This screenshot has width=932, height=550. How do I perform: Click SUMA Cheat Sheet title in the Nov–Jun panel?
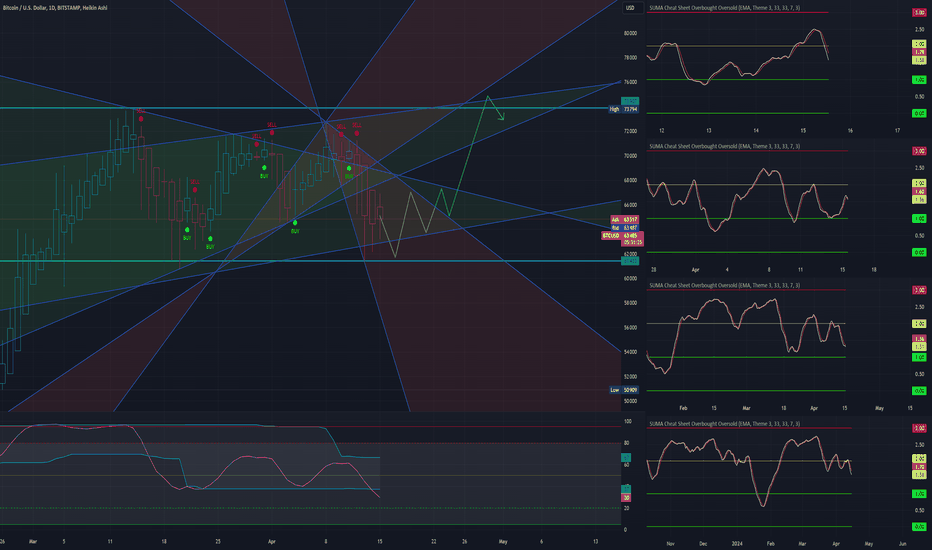point(724,424)
